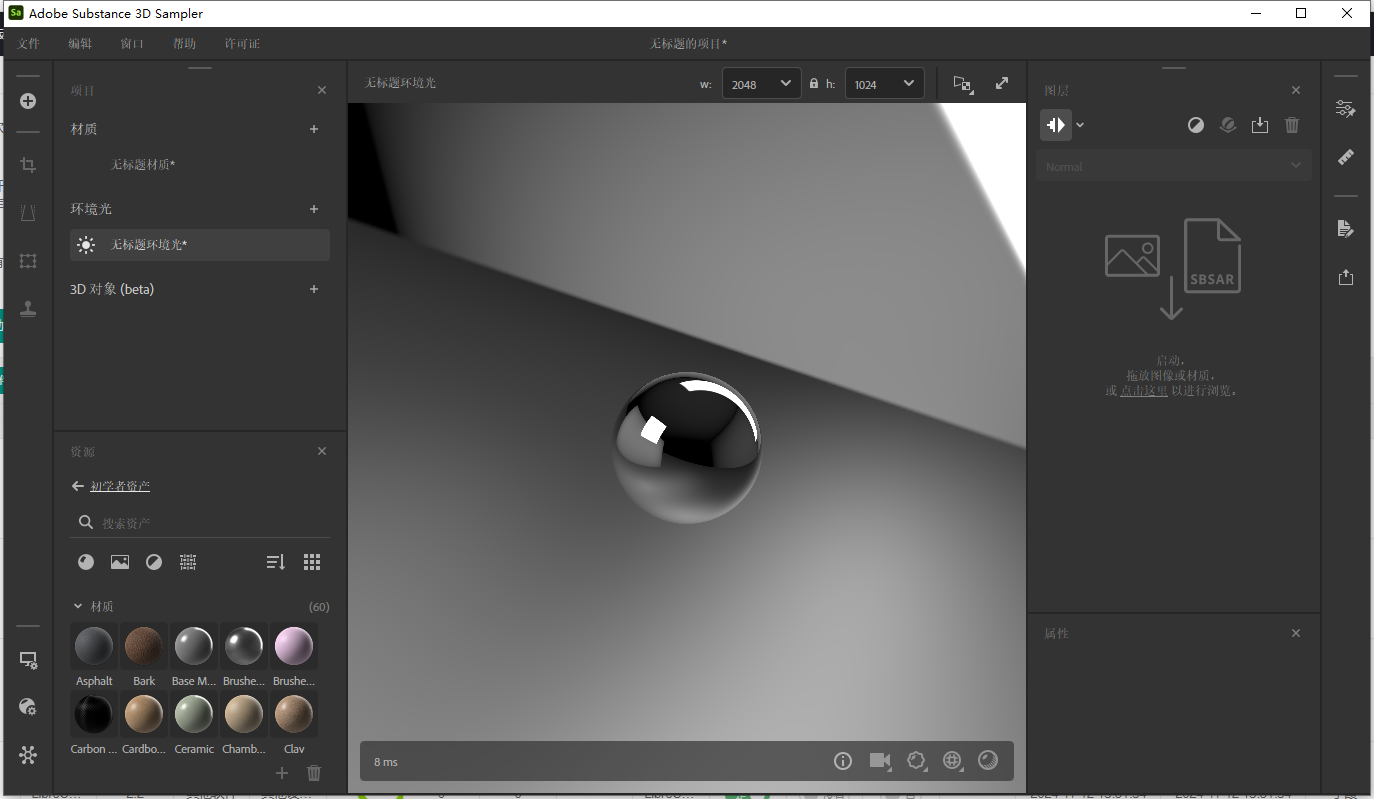Open the render sphere preview icon in viewport toolbar
Viewport: 1374px width, 799px height.
pos(988,761)
